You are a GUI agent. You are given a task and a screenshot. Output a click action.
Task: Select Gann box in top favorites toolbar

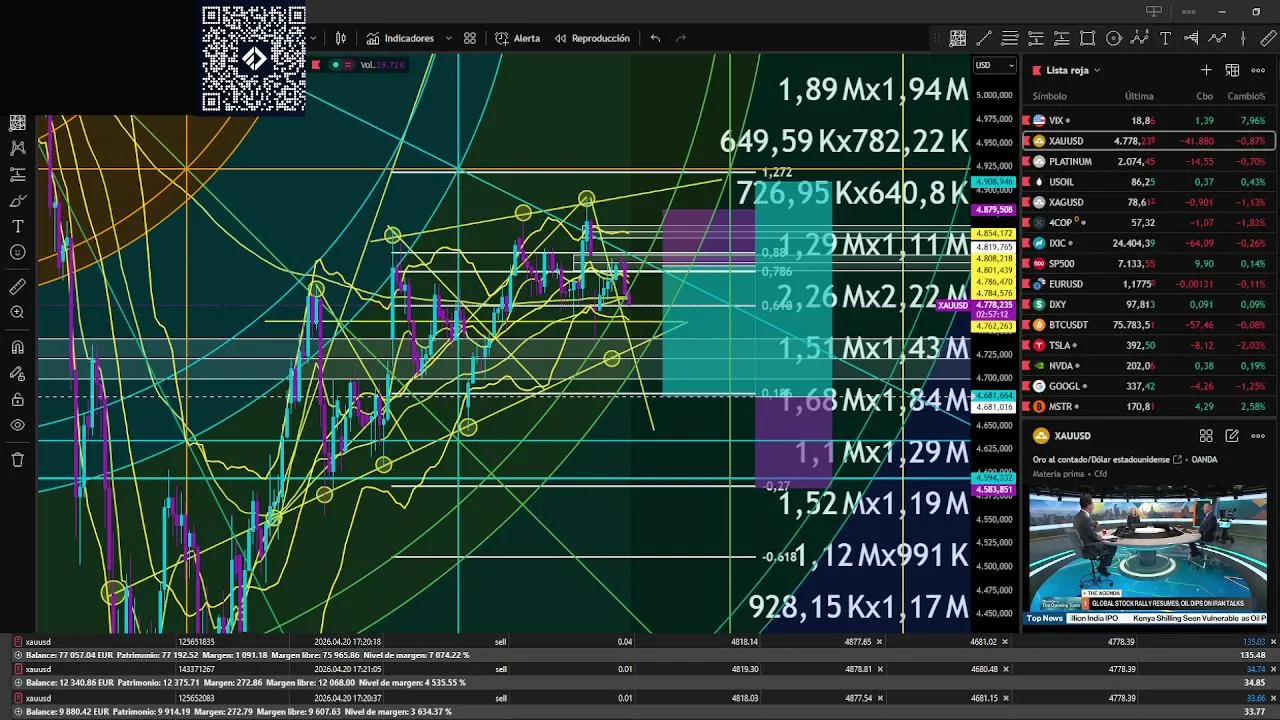tap(958, 38)
